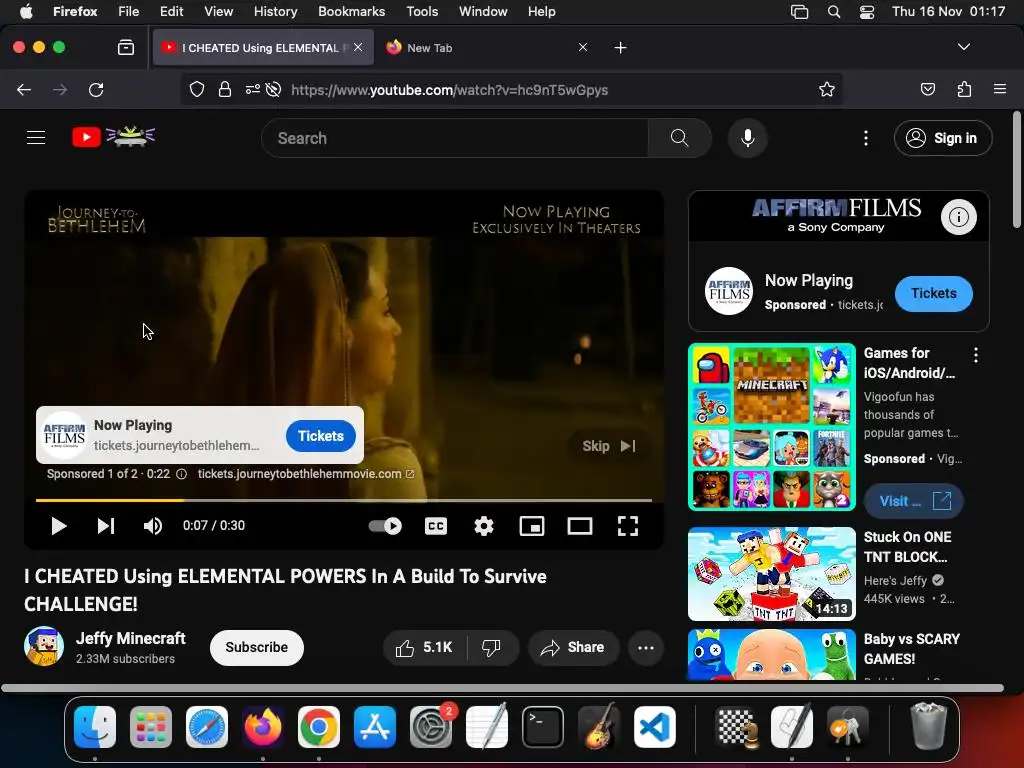Skip to the next video

pyautogui.click(x=106, y=526)
